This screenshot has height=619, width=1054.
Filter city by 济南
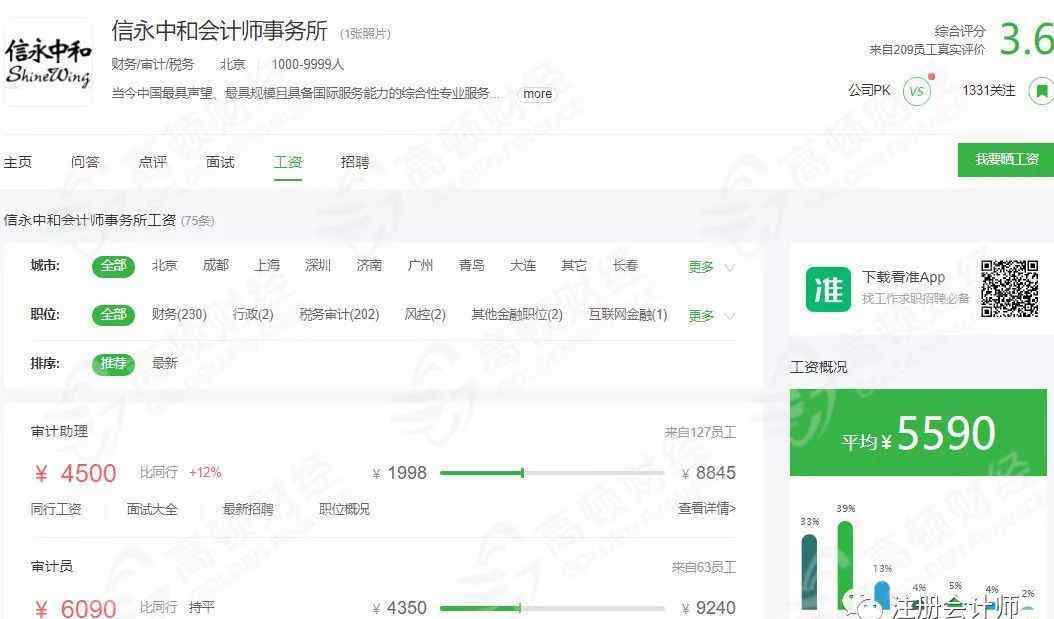tap(369, 265)
